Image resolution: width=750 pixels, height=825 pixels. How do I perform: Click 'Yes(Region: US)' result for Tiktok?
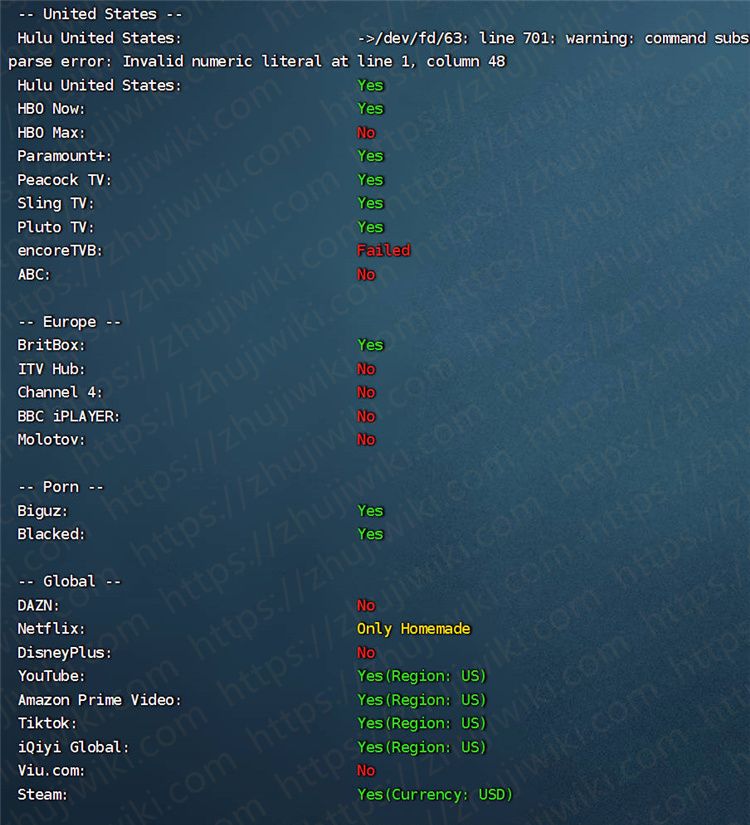(422, 723)
